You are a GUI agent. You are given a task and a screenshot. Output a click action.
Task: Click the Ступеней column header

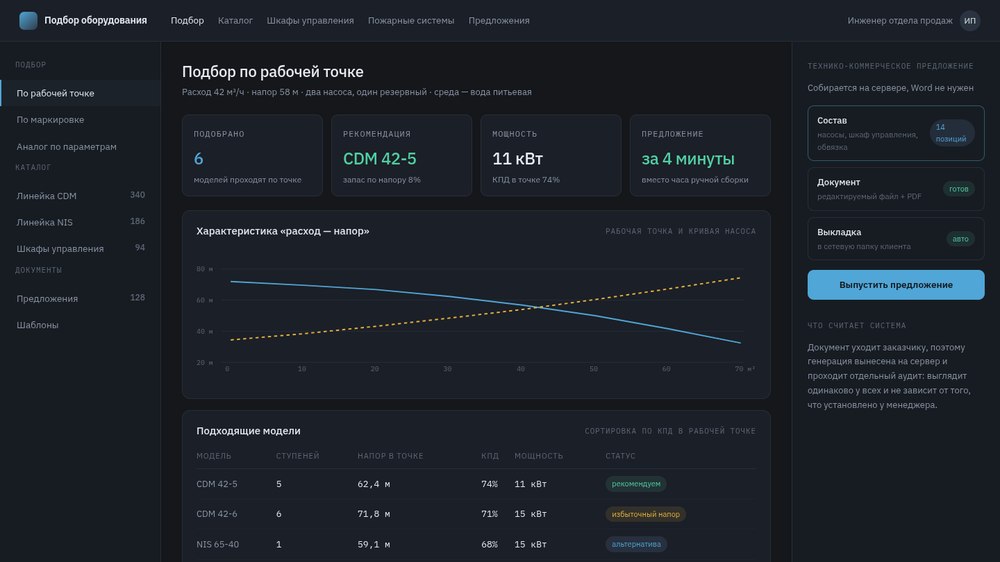(297, 455)
